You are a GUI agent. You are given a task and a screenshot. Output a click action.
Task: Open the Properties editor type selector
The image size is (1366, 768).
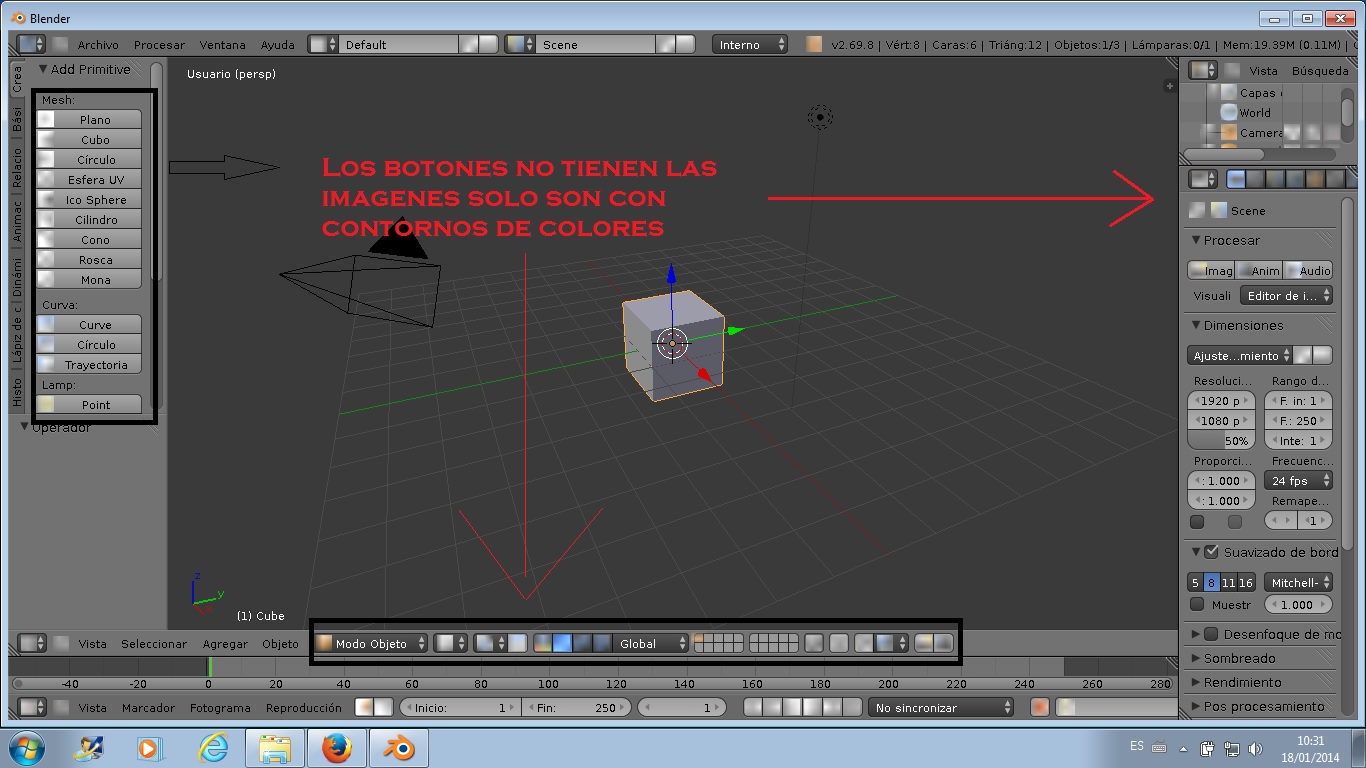click(x=1202, y=179)
